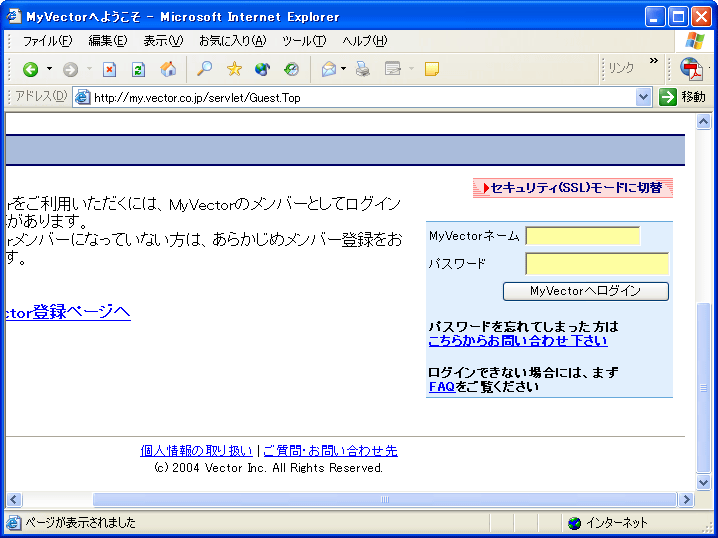Click vertical scrollbar down arrow
The image size is (718, 538).
pos(703,483)
